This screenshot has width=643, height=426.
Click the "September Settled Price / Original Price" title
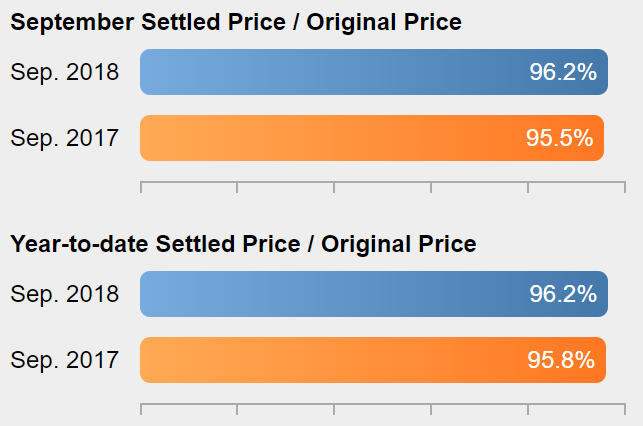click(236, 22)
